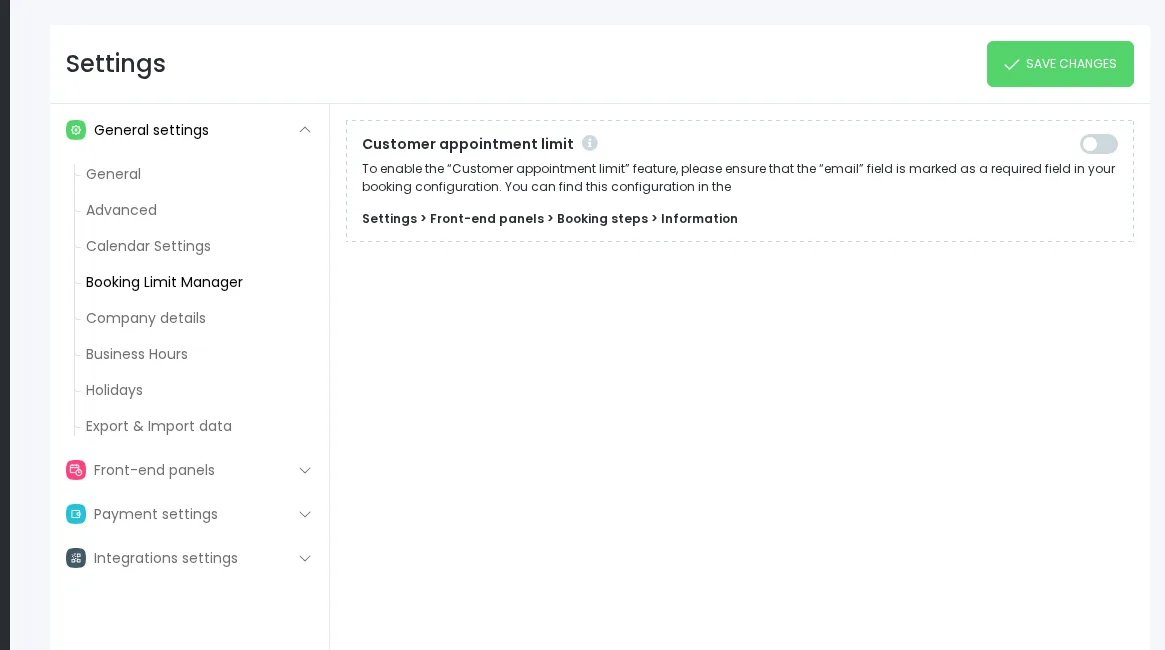Select Booking Limit Manager

164,282
